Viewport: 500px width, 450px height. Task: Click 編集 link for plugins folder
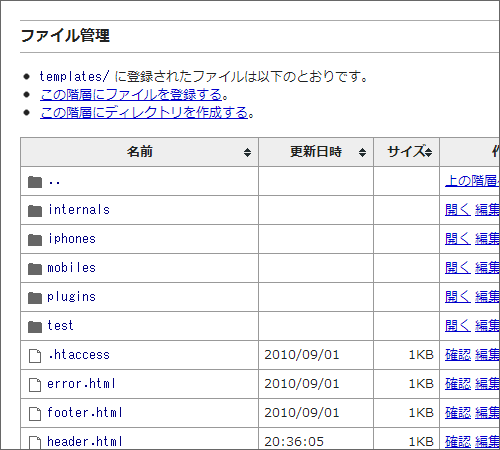pyautogui.click(x=487, y=297)
